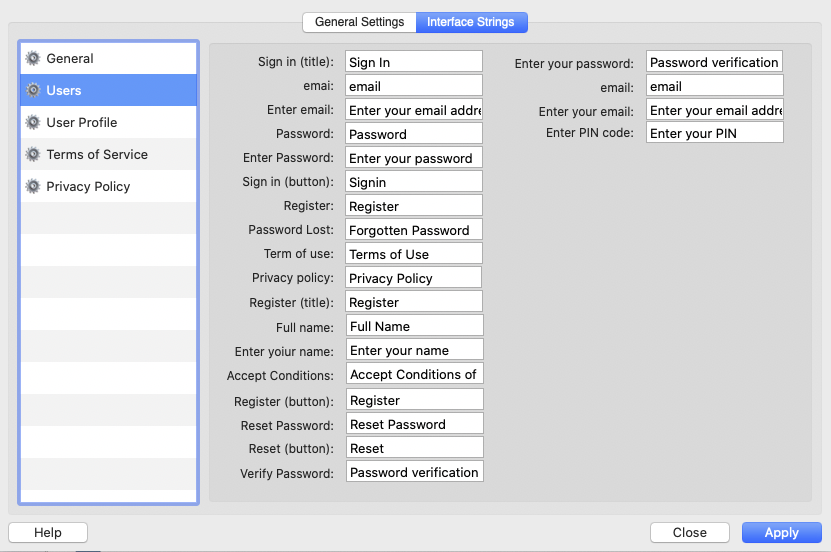This screenshot has width=831, height=552.
Task: Focus the Password Lost text field
Action: [x=414, y=230]
